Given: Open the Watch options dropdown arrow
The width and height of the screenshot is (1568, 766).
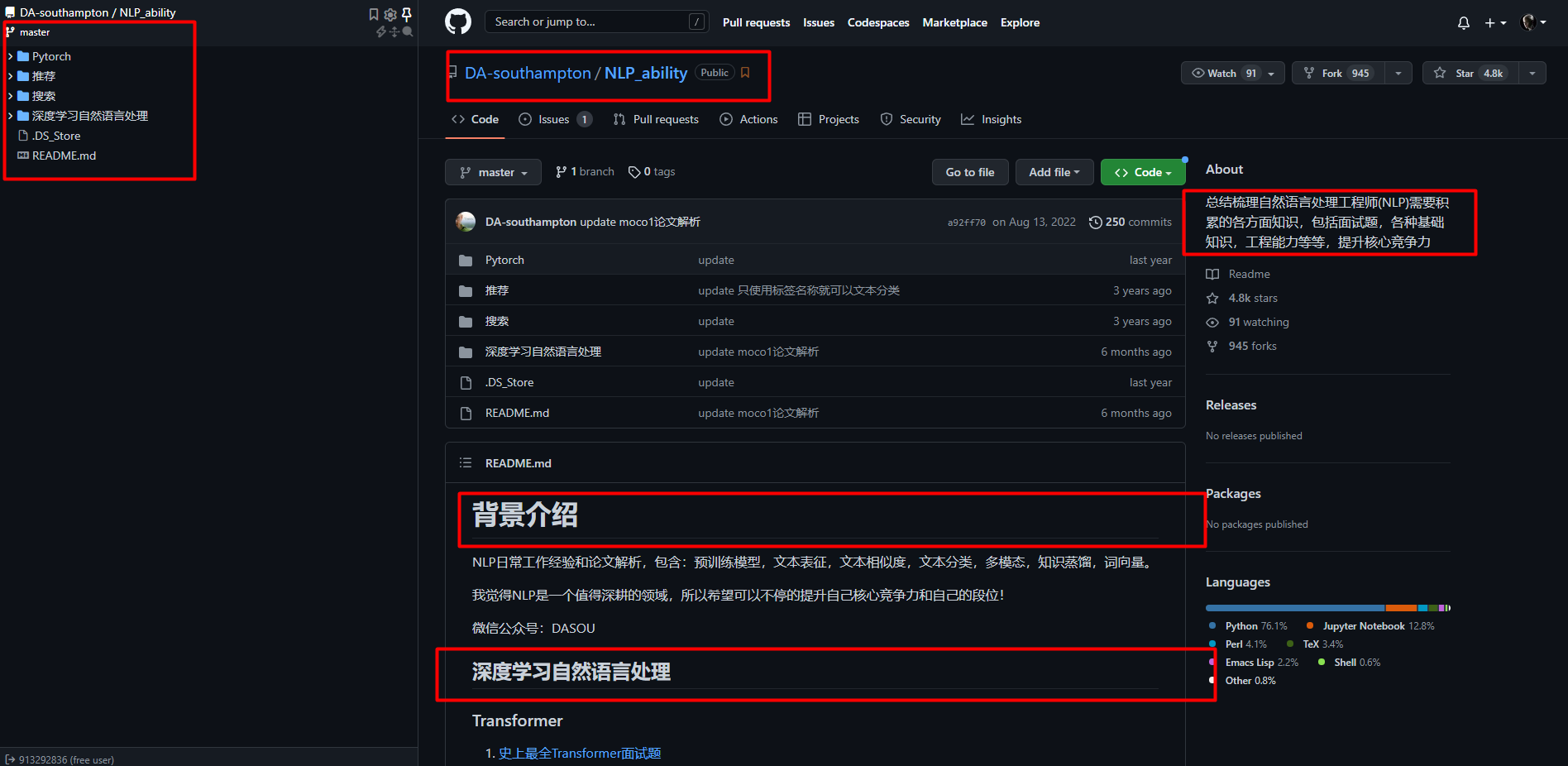Looking at the screenshot, I should click(x=1272, y=73).
